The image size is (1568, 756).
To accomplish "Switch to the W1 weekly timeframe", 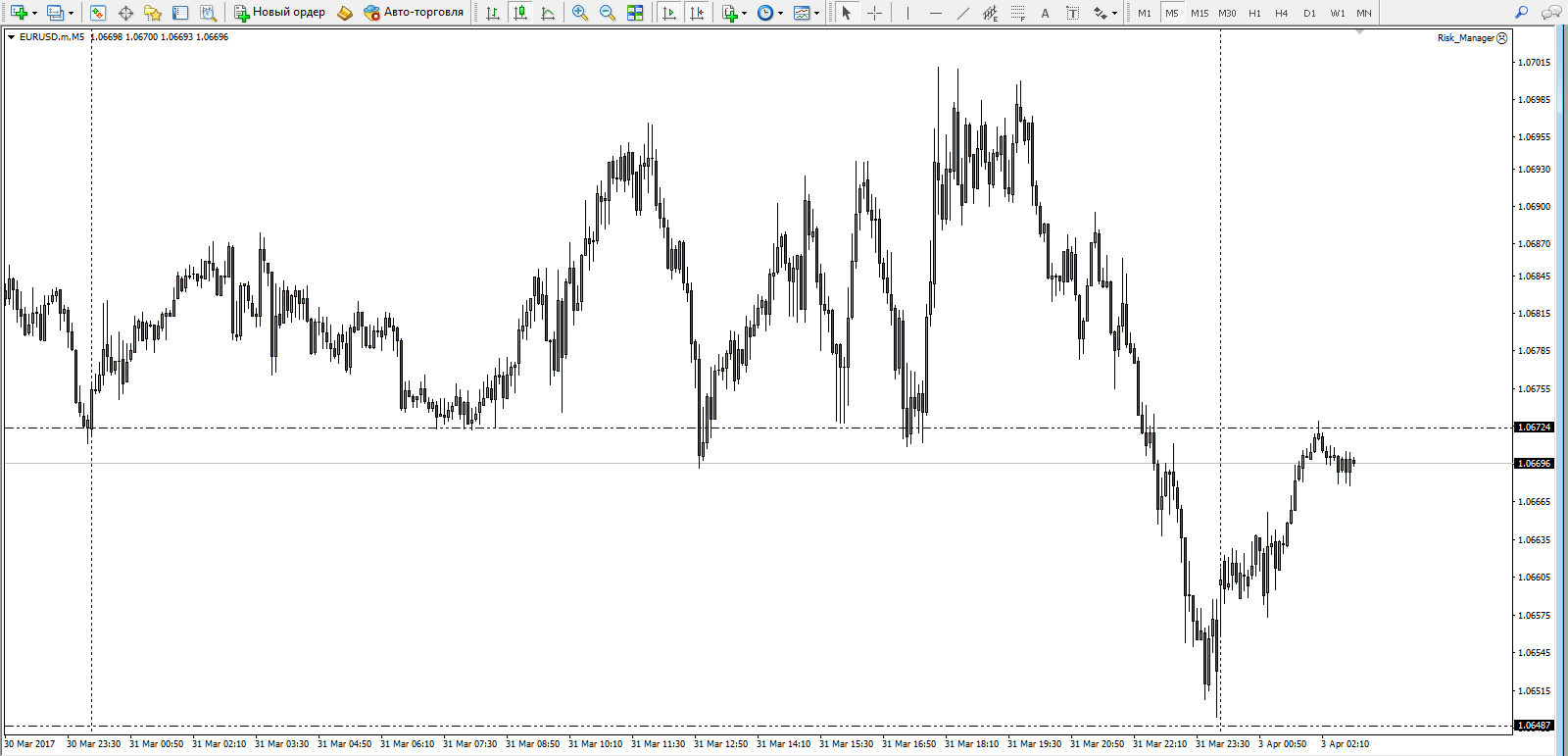I will pos(1338,13).
